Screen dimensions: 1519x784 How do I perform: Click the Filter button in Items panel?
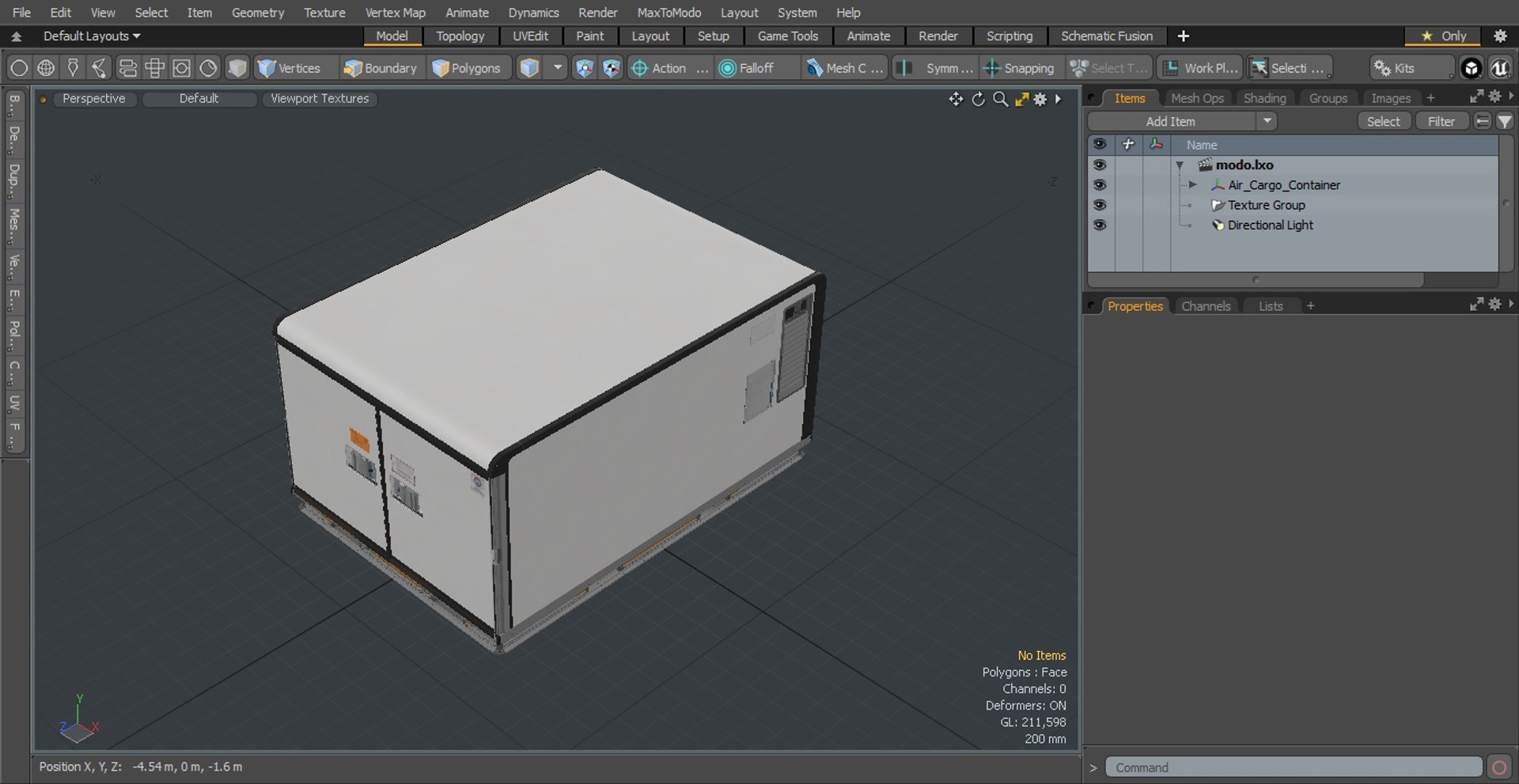tap(1441, 121)
